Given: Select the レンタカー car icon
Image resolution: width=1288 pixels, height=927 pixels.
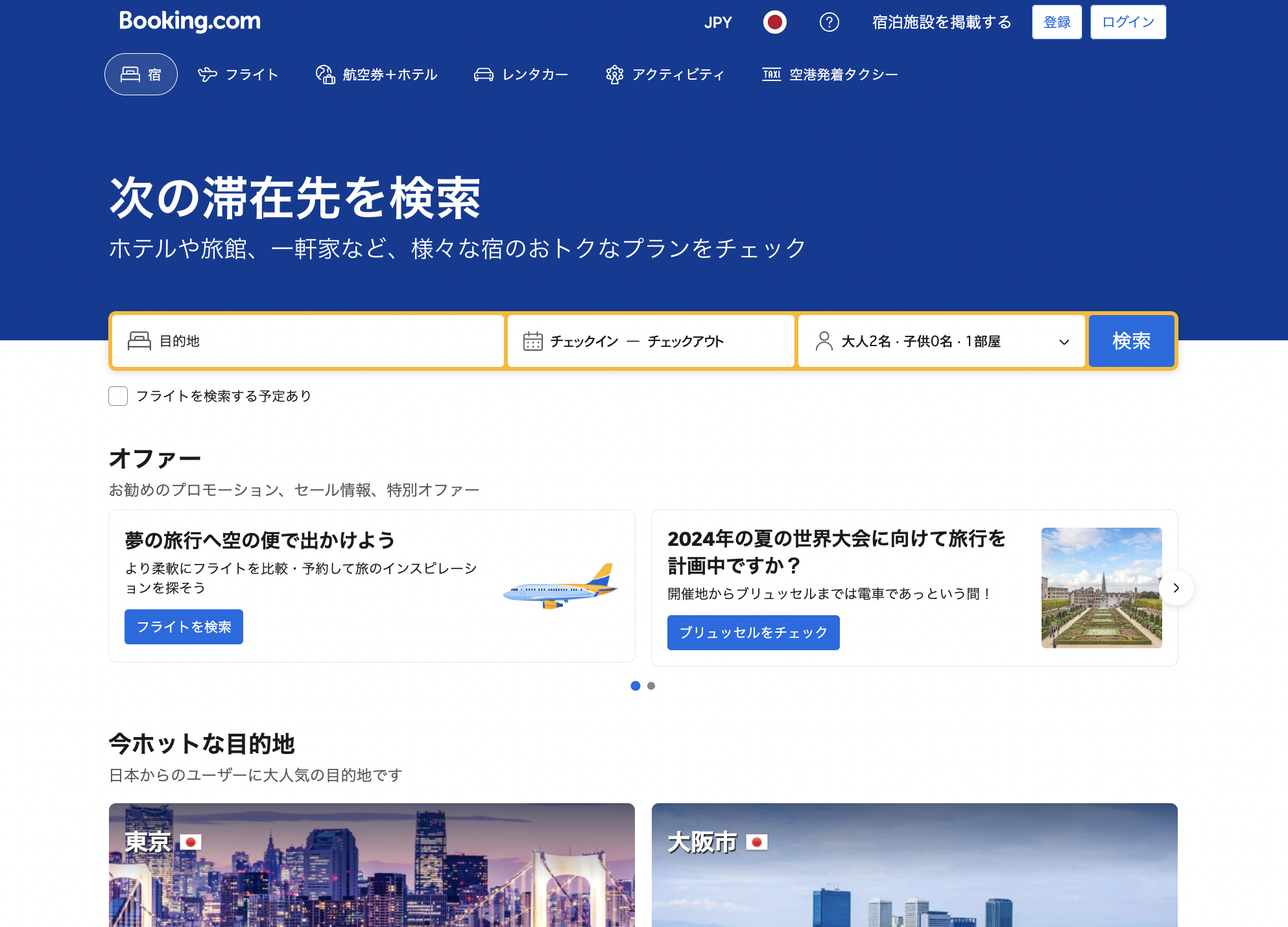Looking at the screenshot, I should [x=483, y=74].
